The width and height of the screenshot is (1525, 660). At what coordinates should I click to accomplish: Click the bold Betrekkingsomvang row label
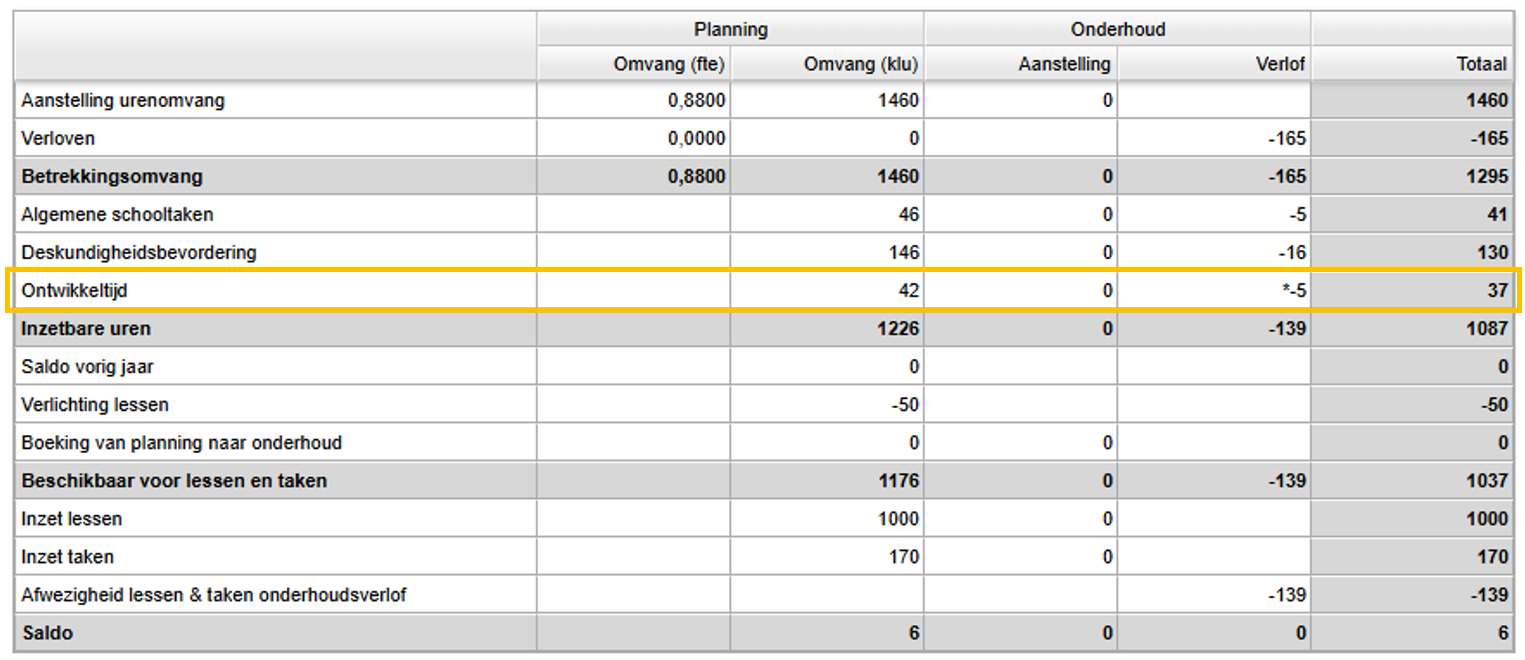[112, 176]
